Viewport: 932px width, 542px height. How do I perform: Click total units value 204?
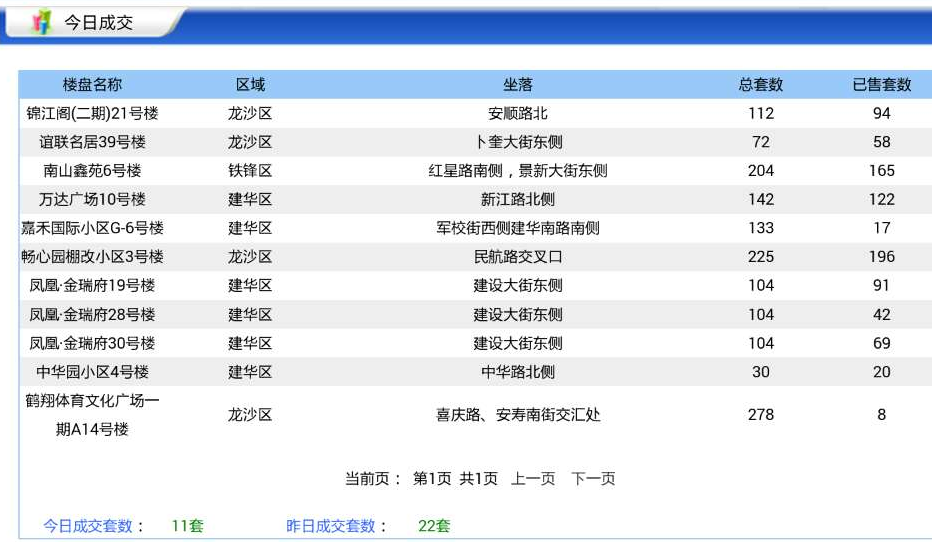pyautogui.click(x=761, y=171)
